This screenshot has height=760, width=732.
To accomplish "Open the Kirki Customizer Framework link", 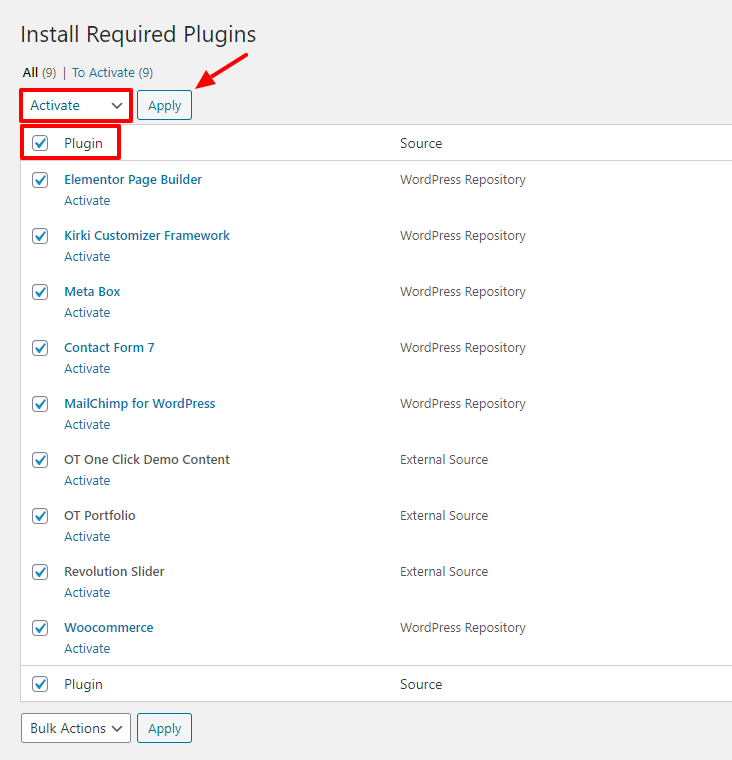I will point(147,236).
